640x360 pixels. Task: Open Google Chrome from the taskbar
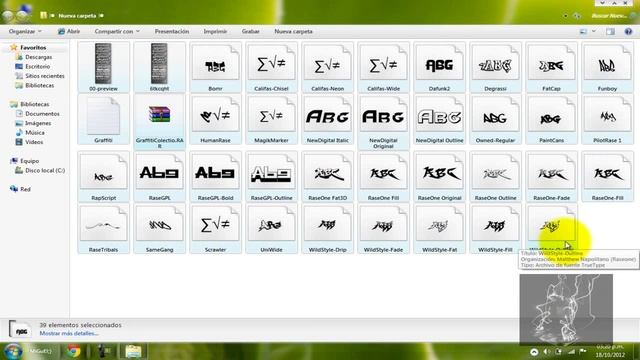pyautogui.click(x=74, y=351)
